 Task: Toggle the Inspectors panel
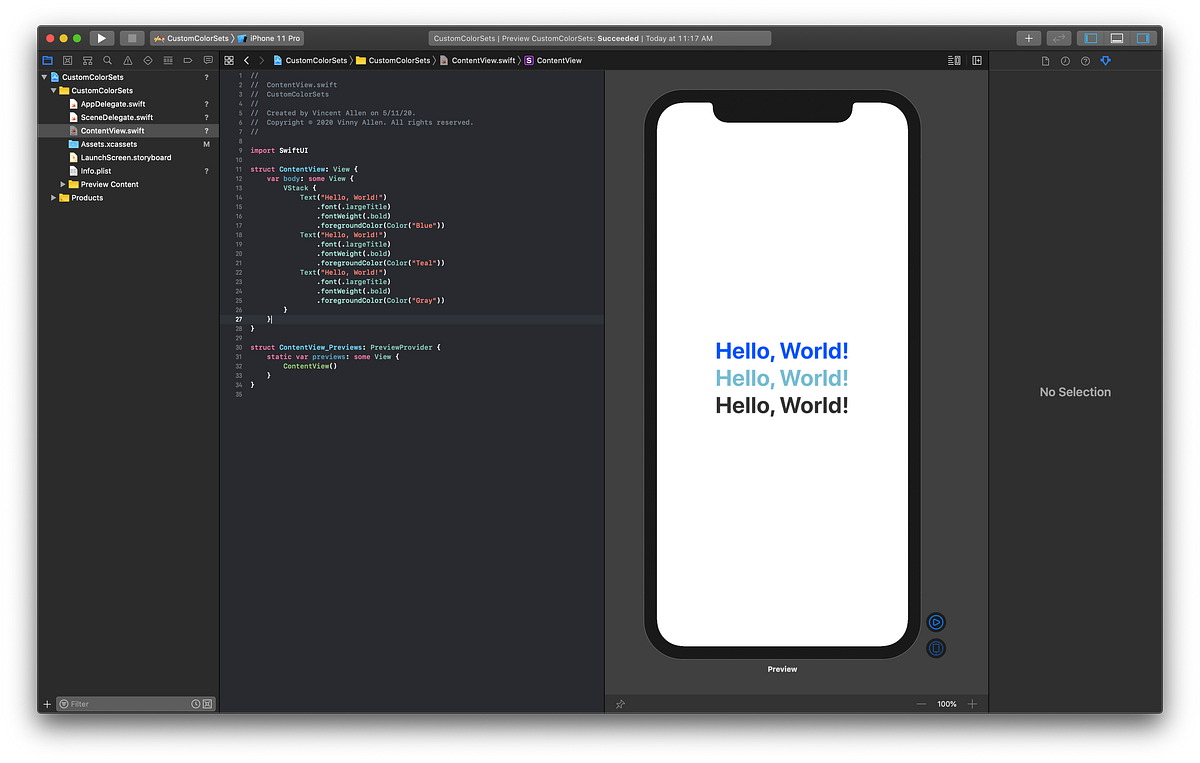(x=1144, y=37)
